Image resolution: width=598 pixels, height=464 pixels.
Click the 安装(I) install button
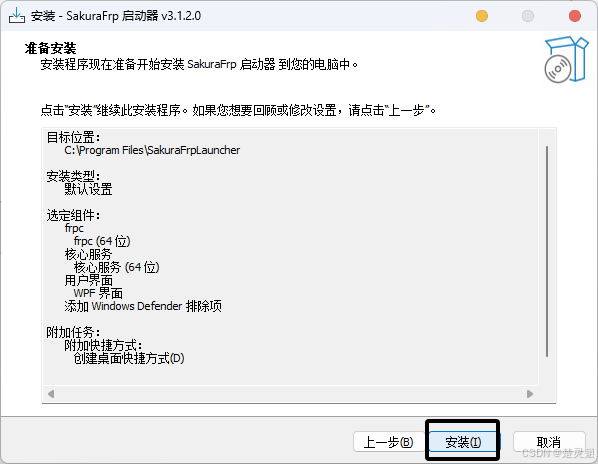(463, 442)
